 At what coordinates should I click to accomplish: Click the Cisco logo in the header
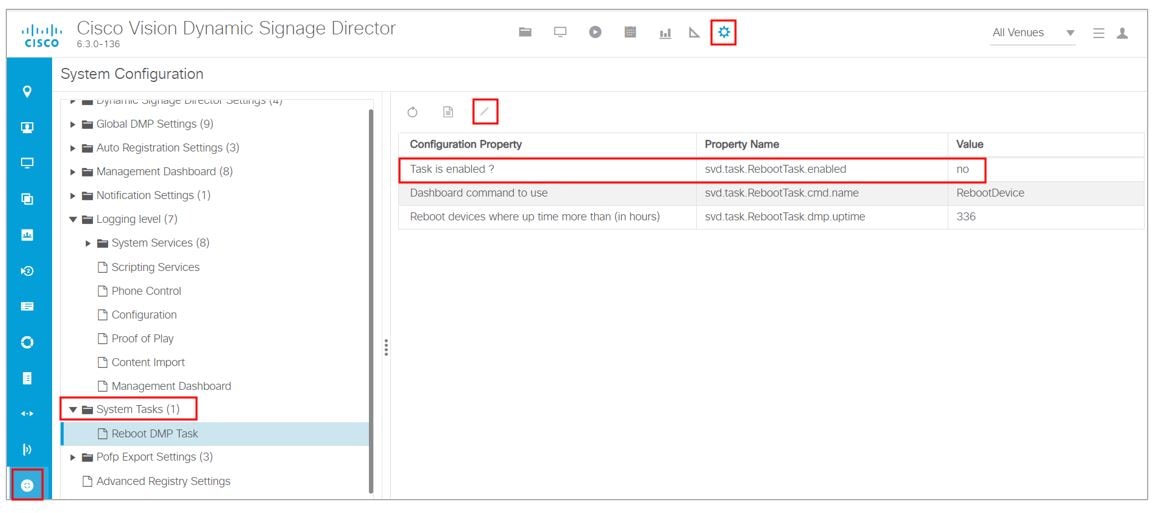(x=41, y=35)
